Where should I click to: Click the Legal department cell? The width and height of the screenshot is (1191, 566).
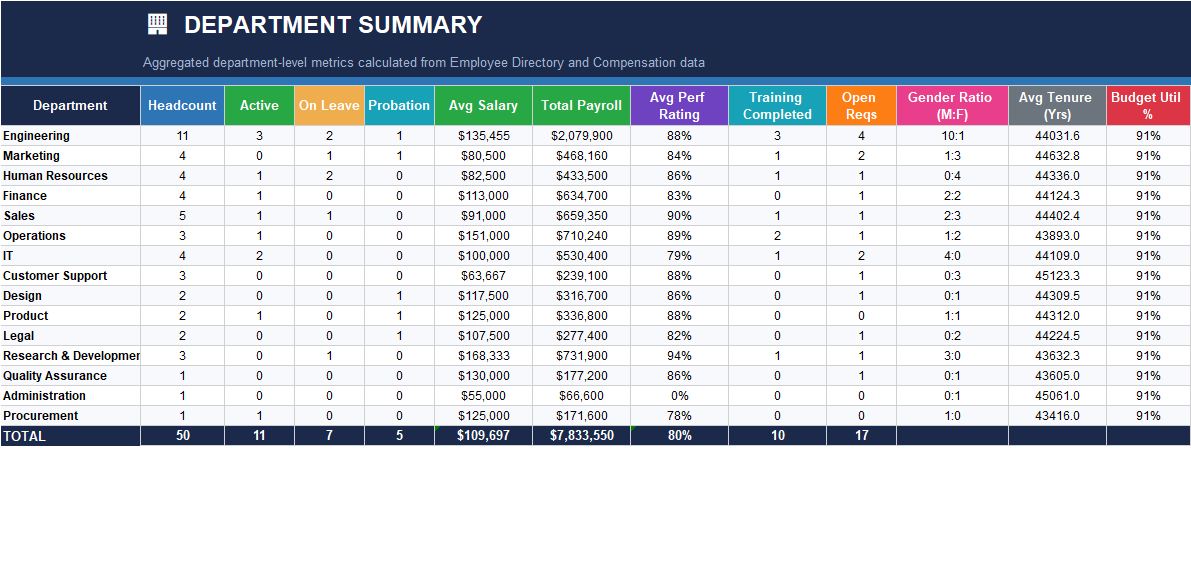point(71,336)
